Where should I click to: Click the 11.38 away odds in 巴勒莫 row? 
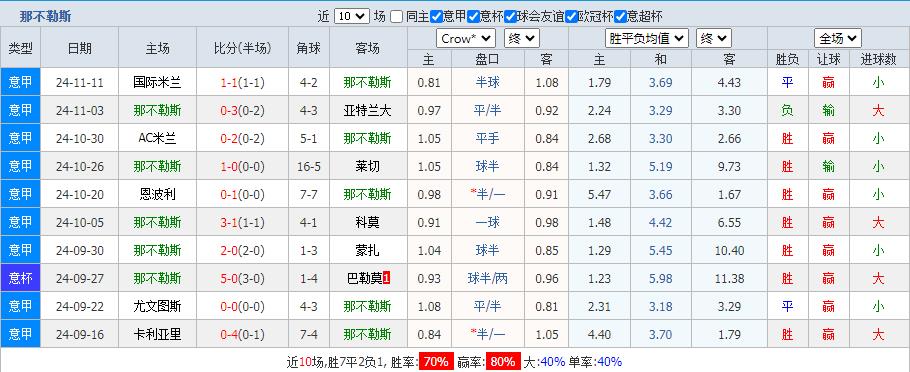730,279
